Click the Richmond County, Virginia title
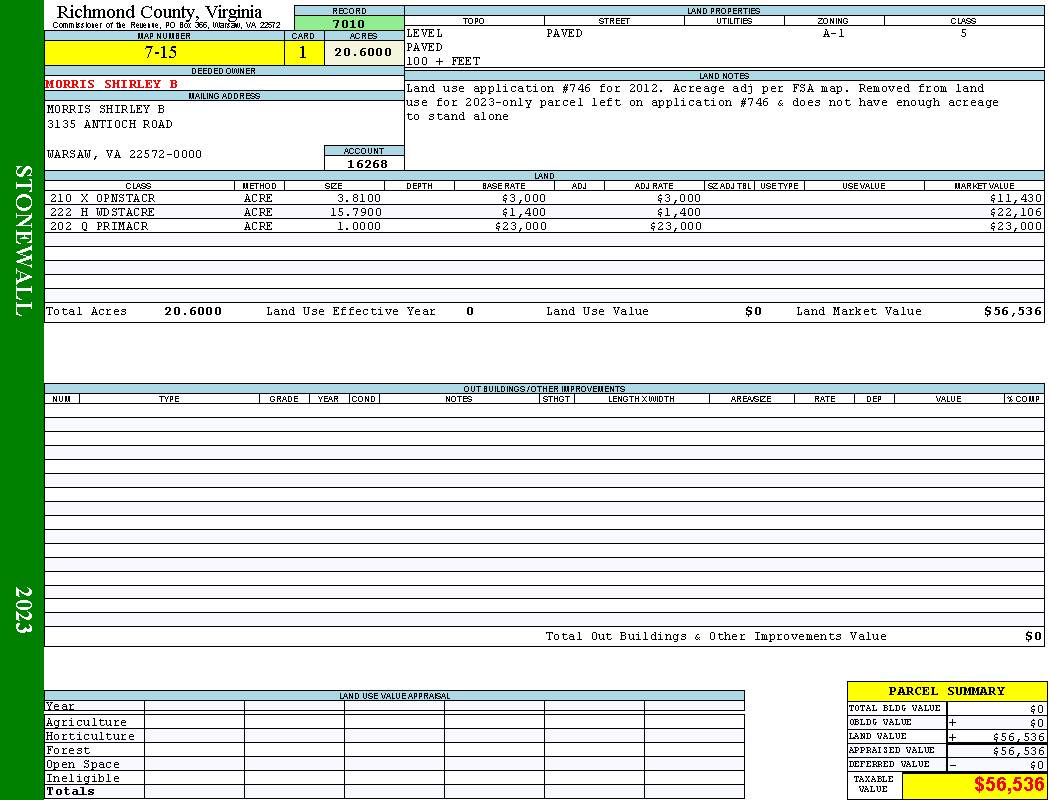Screen dimensions: 1050x800 tap(159, 12)
